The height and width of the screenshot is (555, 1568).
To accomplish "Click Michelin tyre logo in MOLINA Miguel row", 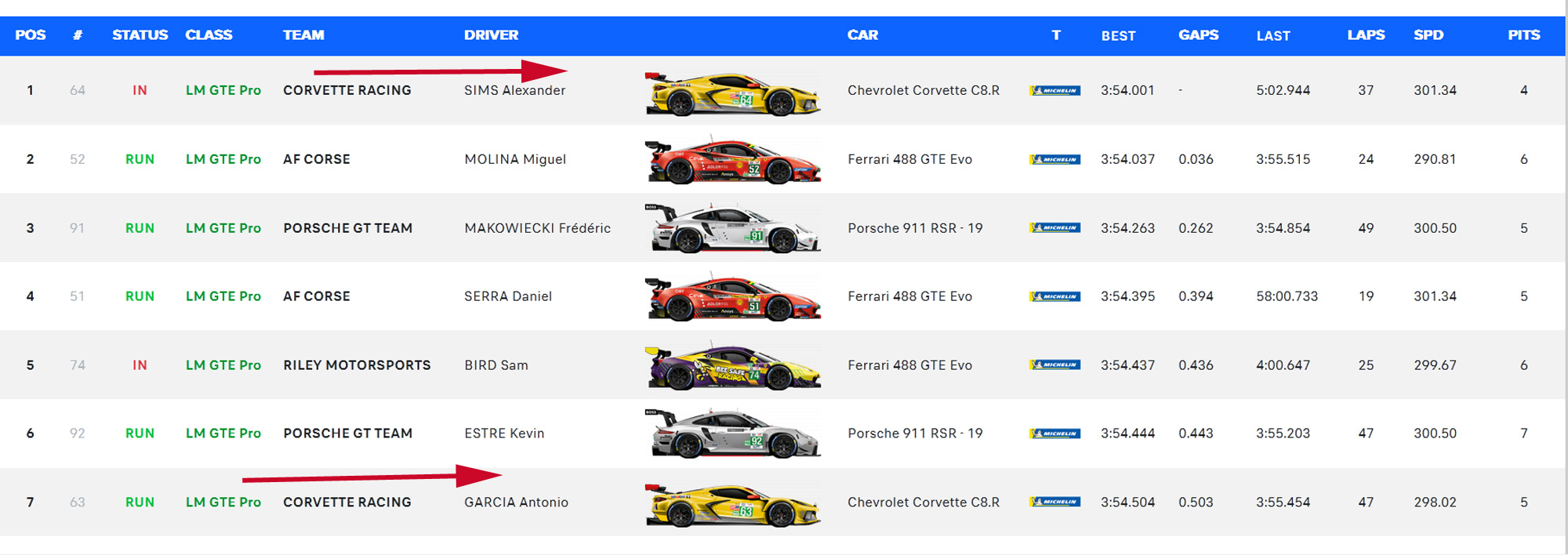I will [x=1054, y=160].
